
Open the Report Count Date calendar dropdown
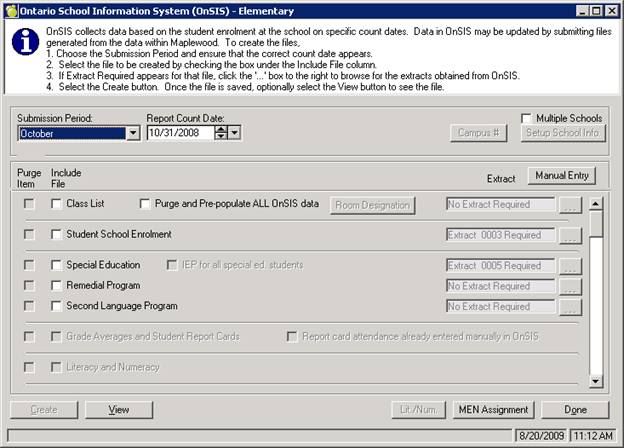[235, 133]
